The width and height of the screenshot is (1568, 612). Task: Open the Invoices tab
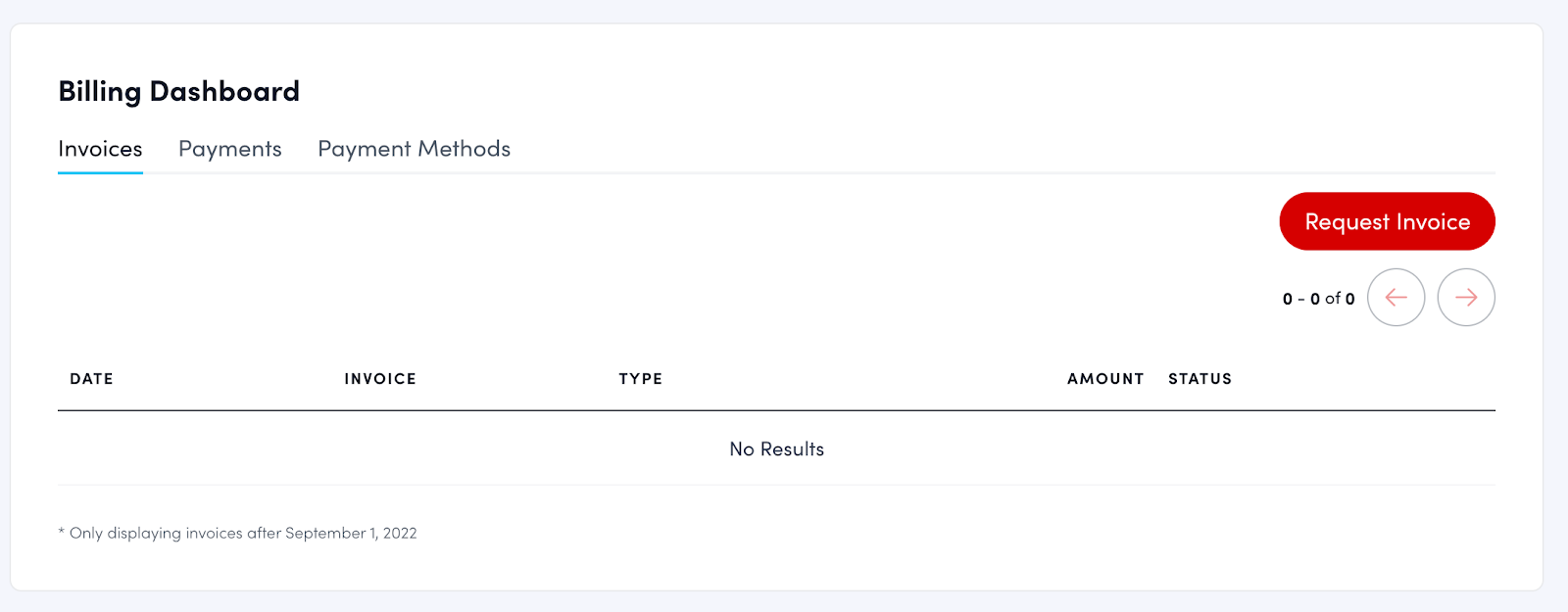pos(100,149)
